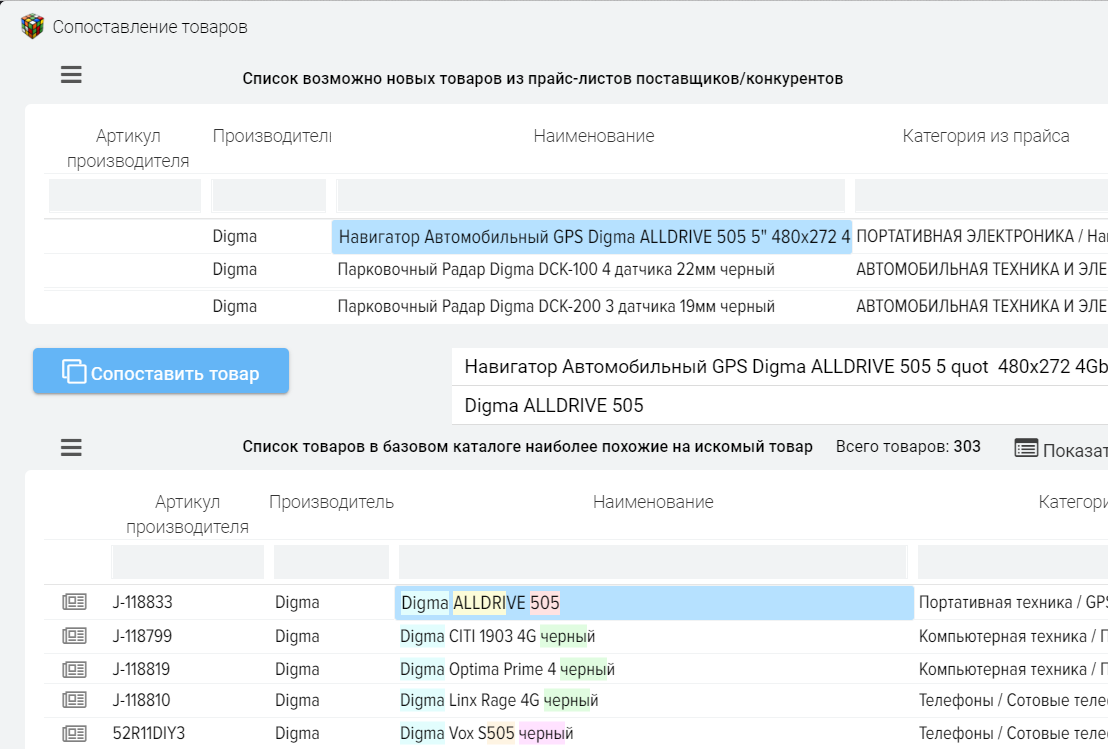
Task: Click the Rubik's cube app icon
Action: click(x=33, y=26)
